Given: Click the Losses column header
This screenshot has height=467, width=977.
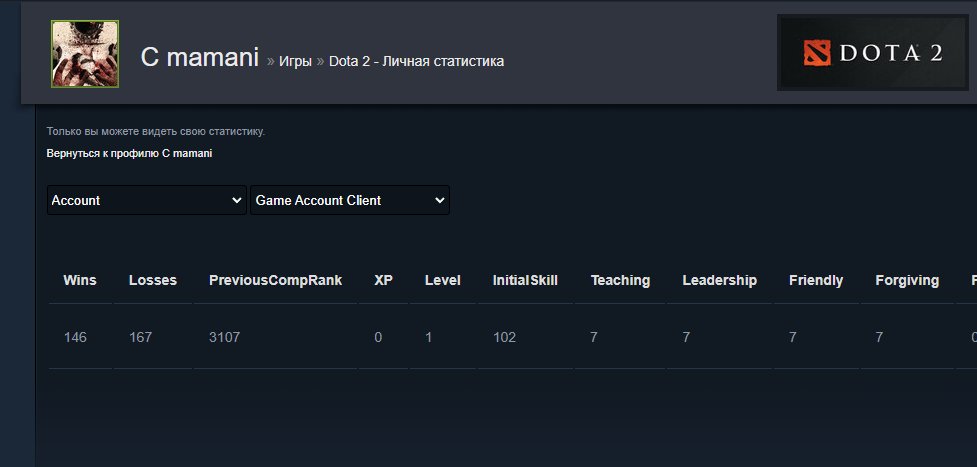Looking at the screenshot, I should 153,281.
